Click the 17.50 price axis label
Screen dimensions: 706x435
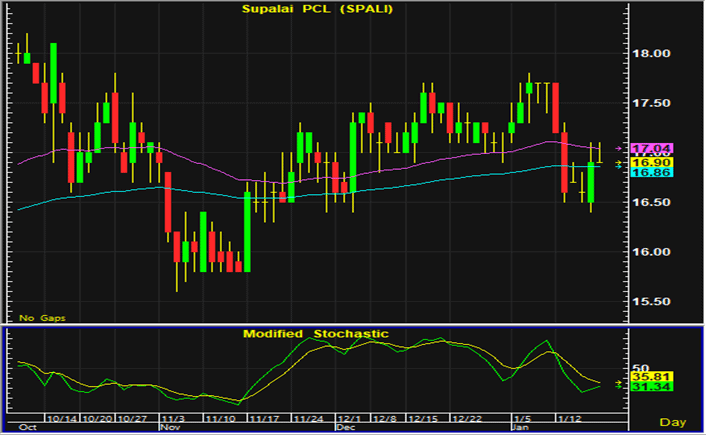[653, 103]
